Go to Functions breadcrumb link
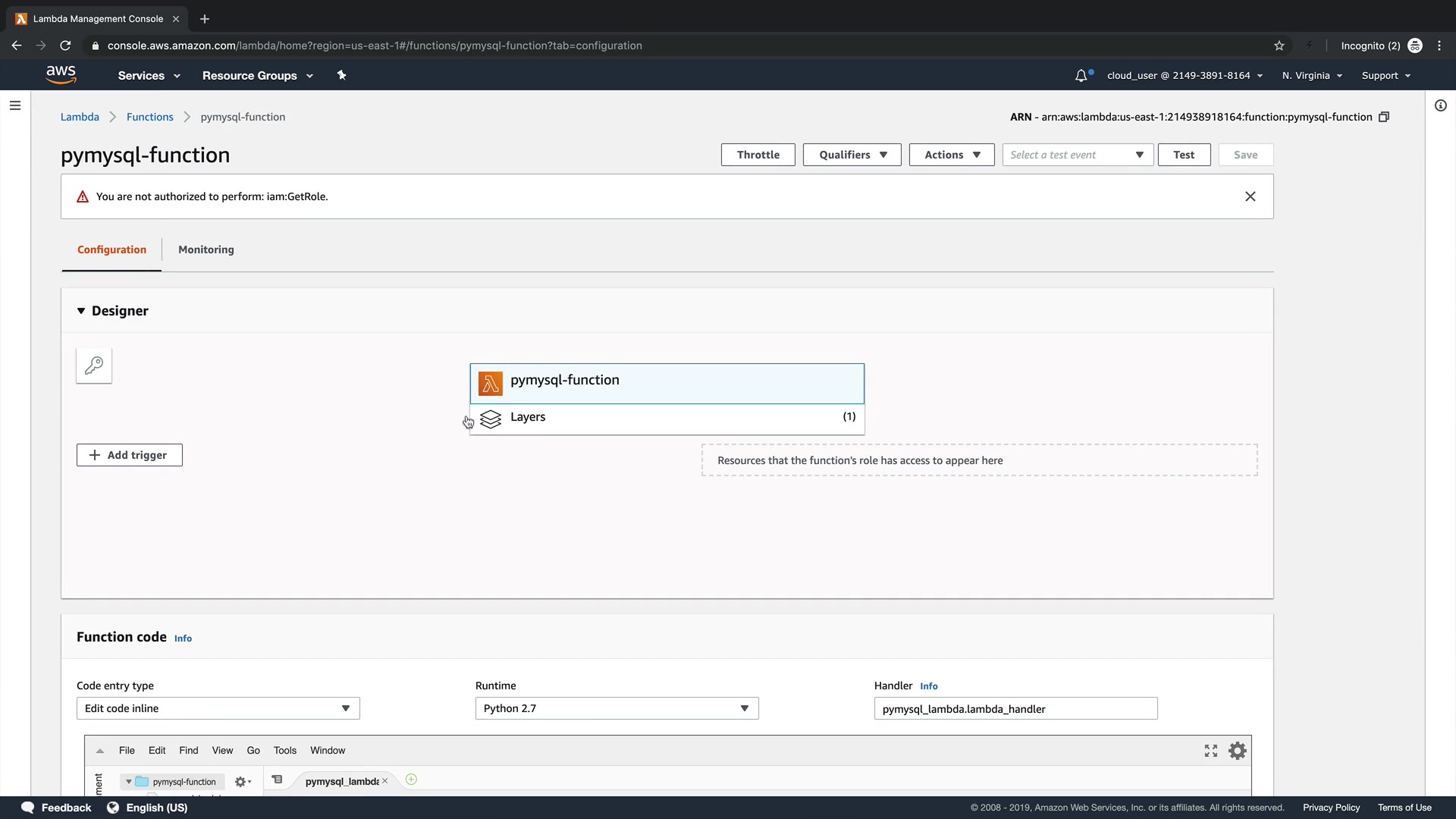This screenshot has height=819, width=1456. [149, 117]
